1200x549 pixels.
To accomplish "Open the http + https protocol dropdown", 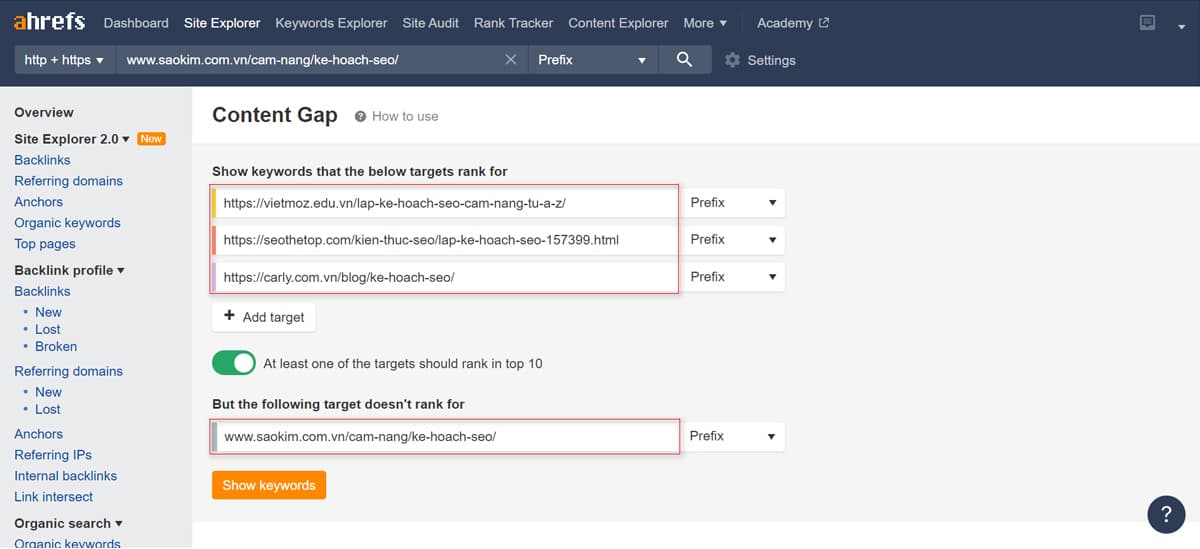I will point(64,60).
